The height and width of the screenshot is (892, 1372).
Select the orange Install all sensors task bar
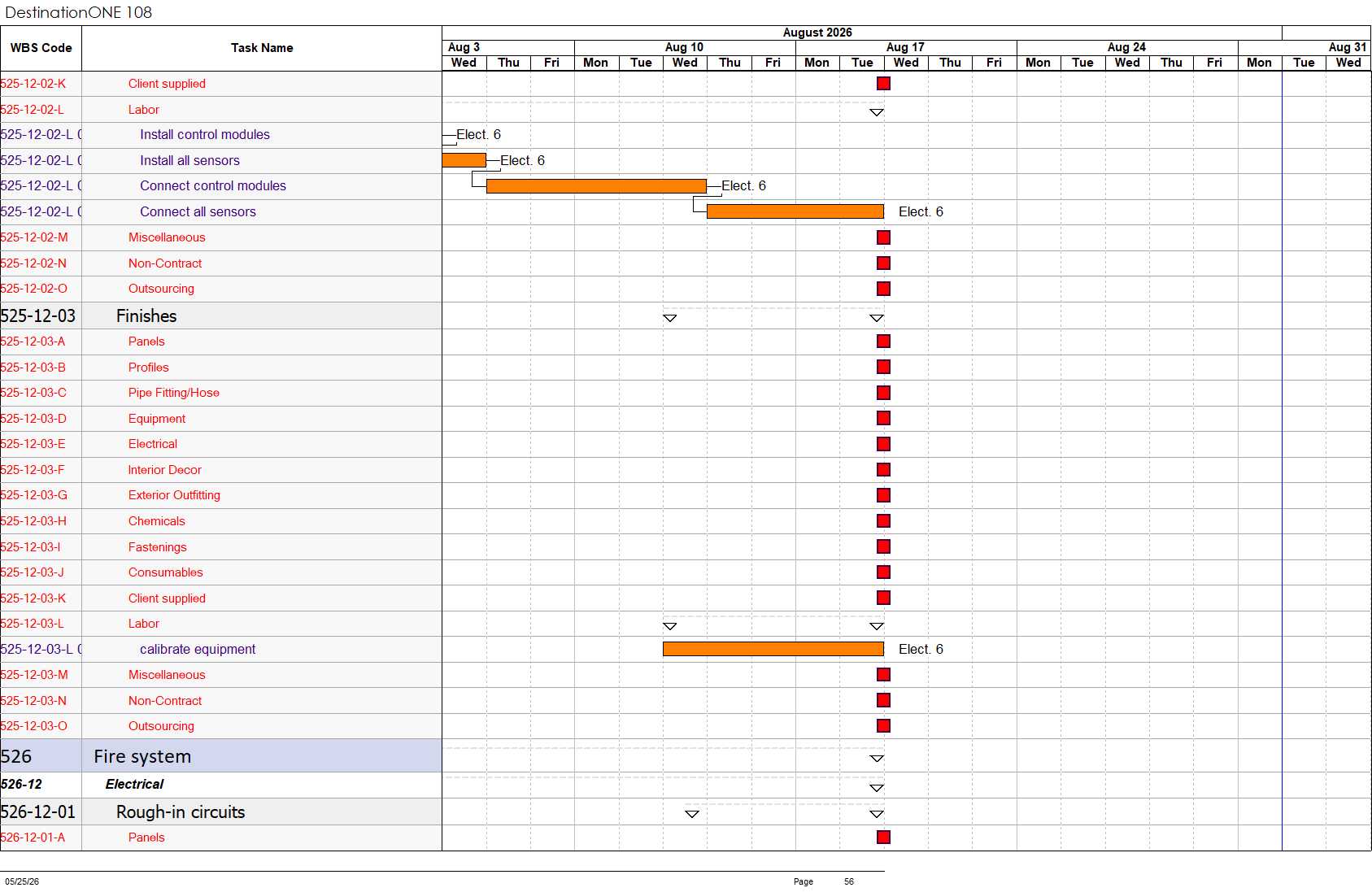[464, 160]
